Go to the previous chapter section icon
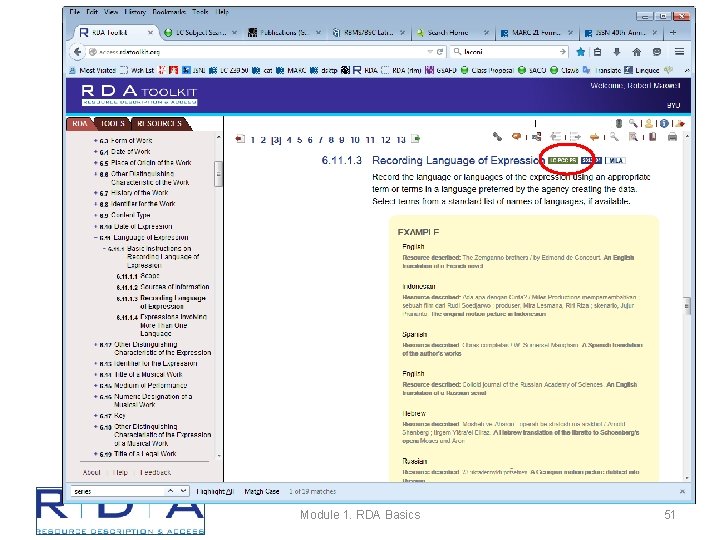This screenshot has width=720, height=540. [x=240, y=139]
